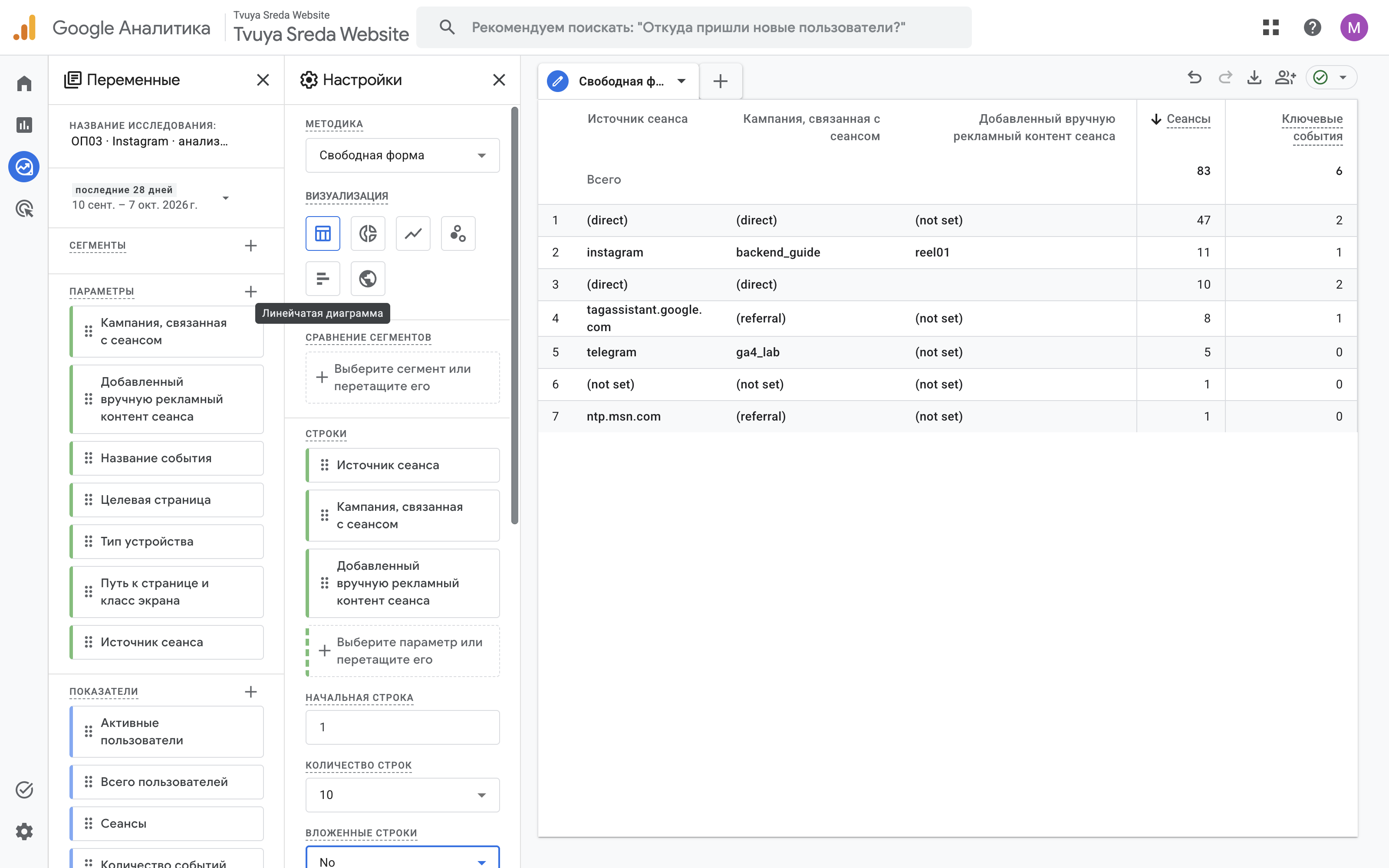
Task: Click the settings panel scrollbar
Action: [x=515, y=315]
